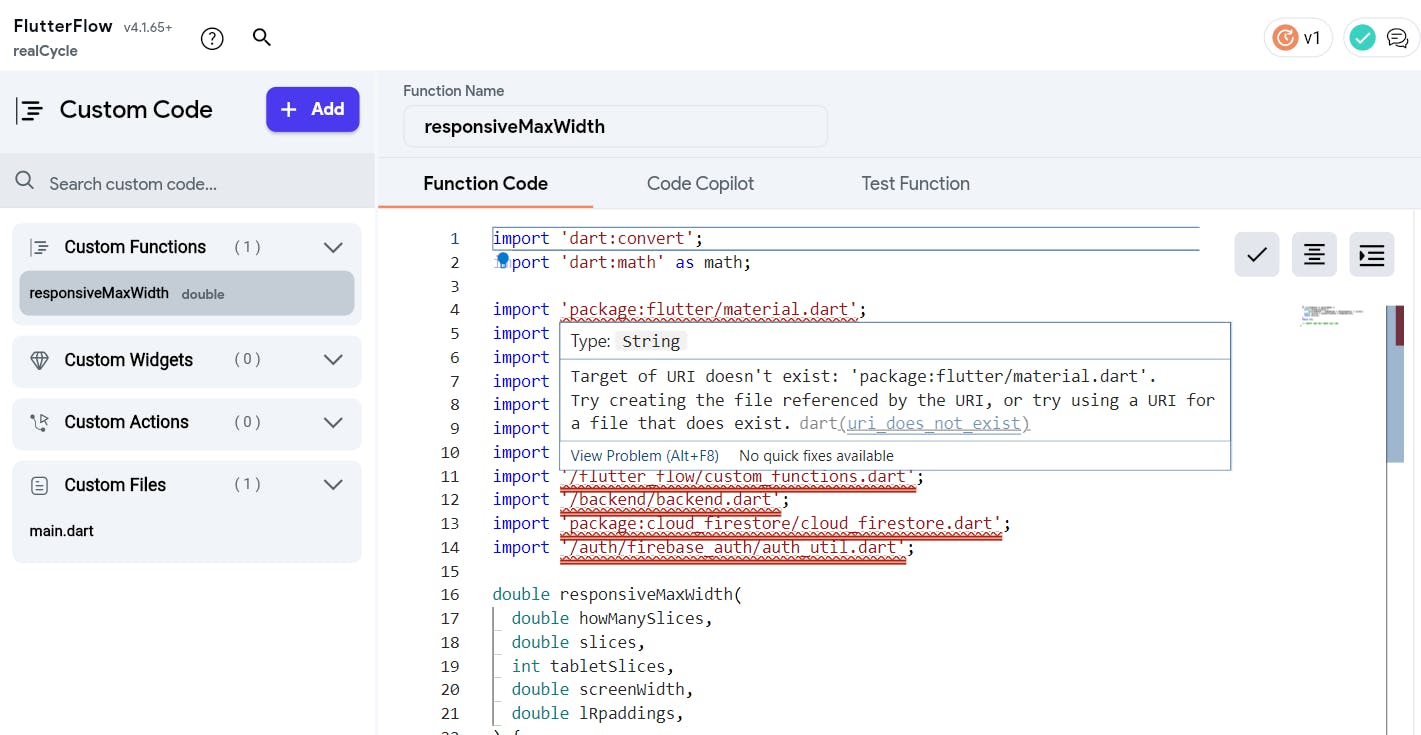
Task: Click the code editor vertical scrollbar
Action: click(1396, 384)
